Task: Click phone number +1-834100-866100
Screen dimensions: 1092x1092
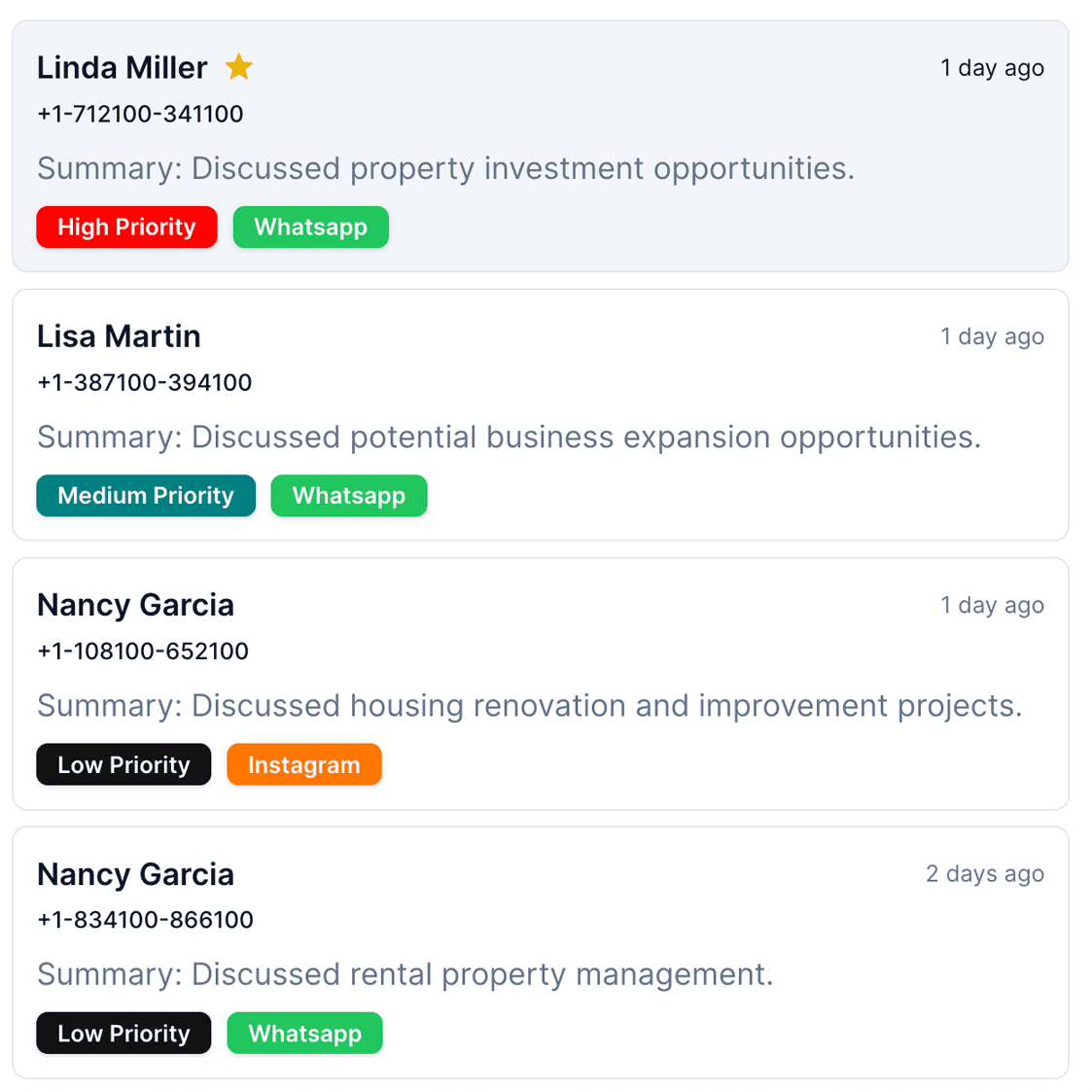Action: 145,920
